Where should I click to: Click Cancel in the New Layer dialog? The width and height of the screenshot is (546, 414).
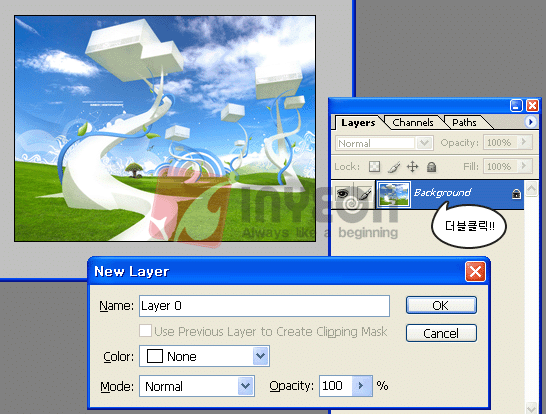[441, 333]
